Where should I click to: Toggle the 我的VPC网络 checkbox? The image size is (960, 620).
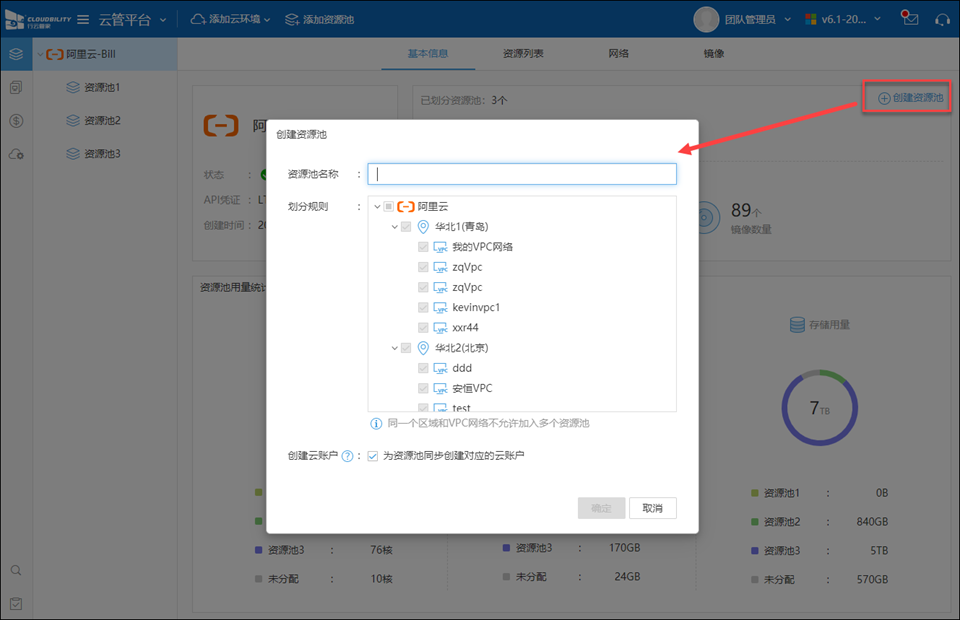(423, 247)
